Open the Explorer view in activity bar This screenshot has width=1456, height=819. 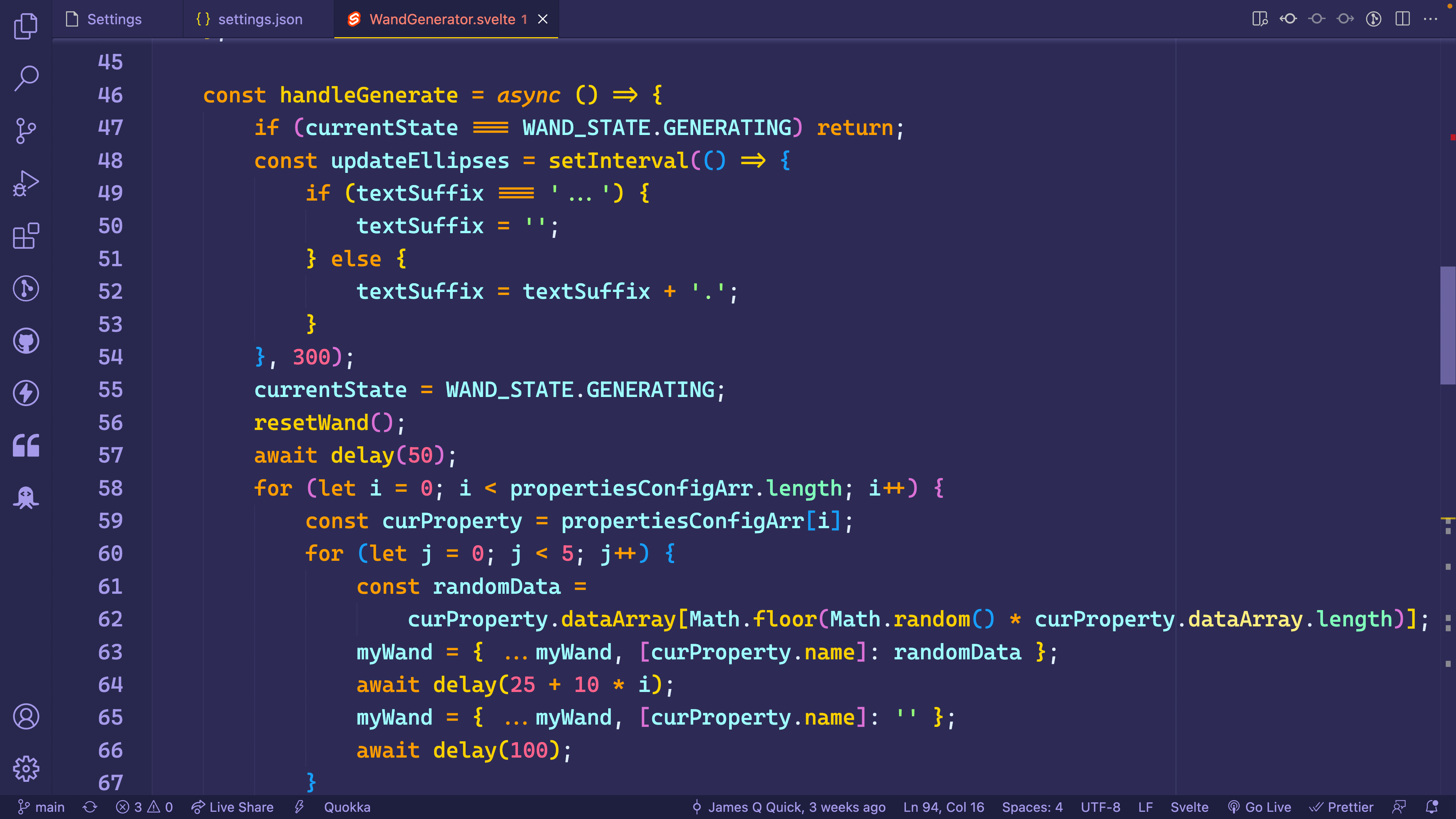pyautogui.click(x=26, y=26)
